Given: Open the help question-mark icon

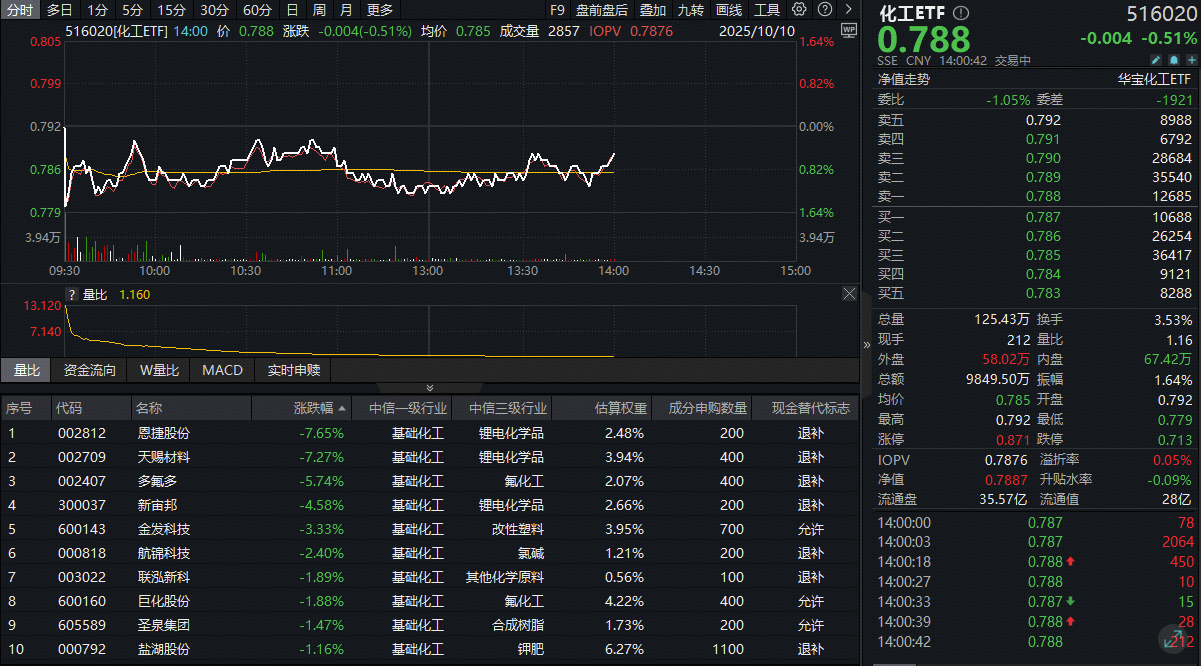Looking at the screenshot, I should pos(825,9).
